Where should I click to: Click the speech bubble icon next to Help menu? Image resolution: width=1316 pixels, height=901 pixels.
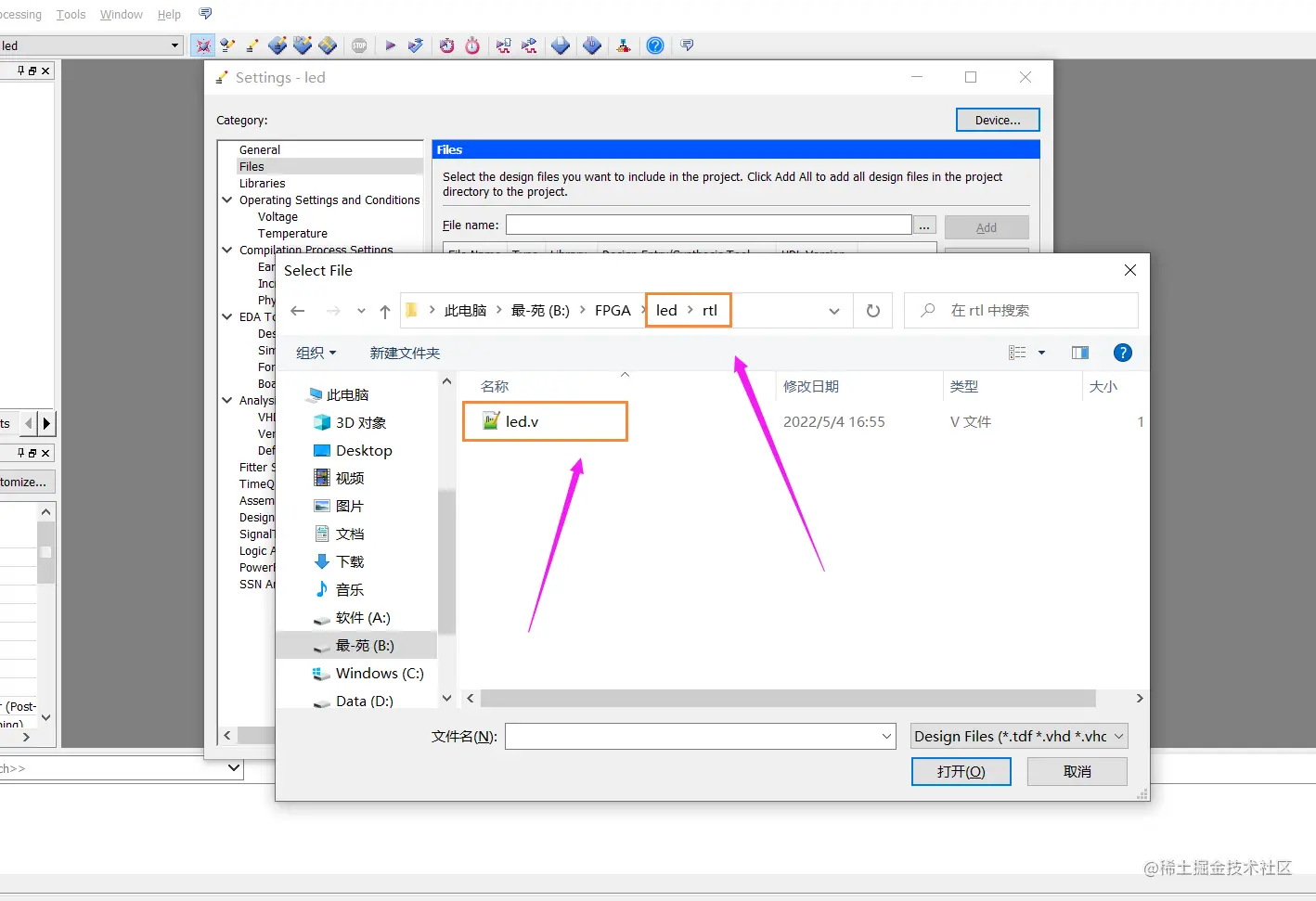click(205, 14)
